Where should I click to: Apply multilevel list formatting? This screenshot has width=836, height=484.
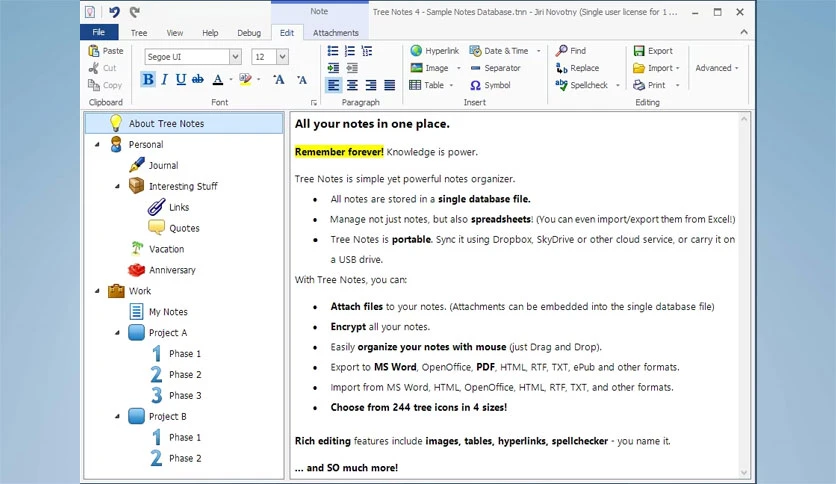[367, 51]
